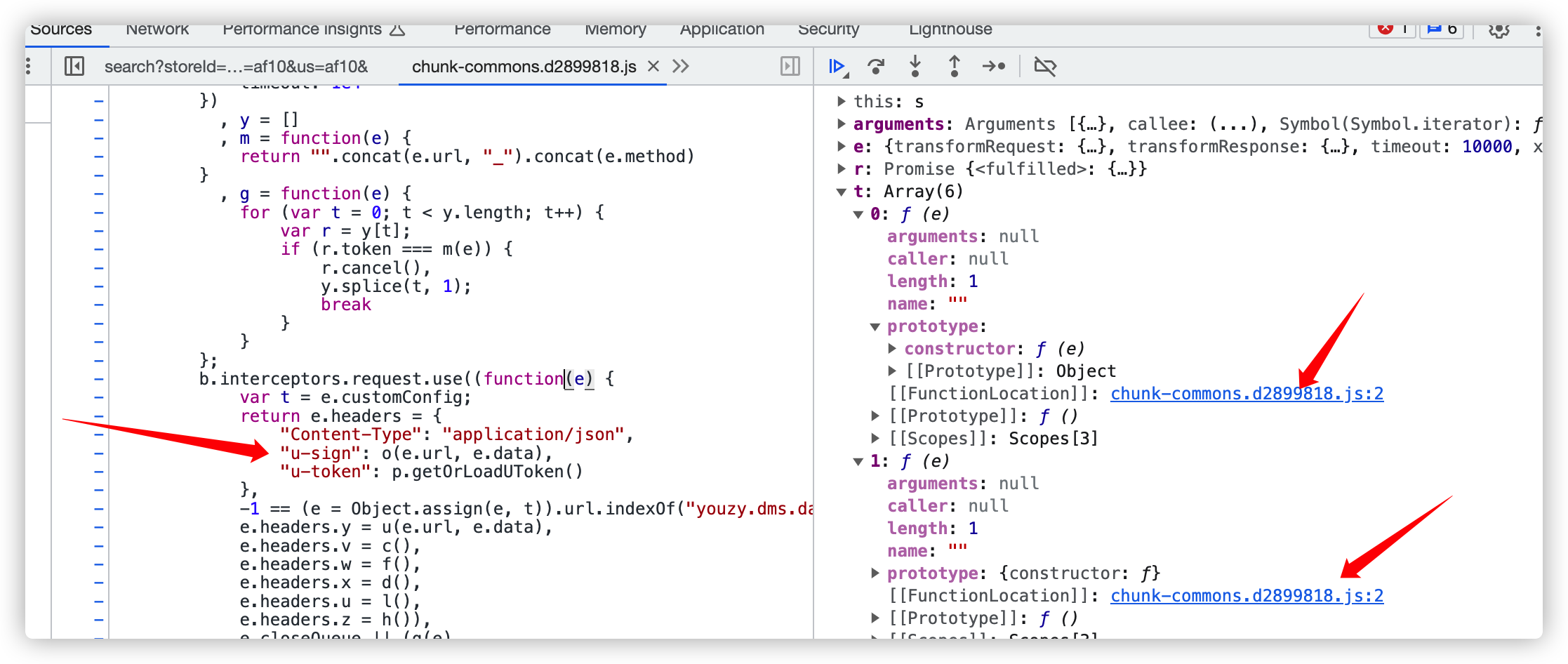Open the Memory tab
The height and width of the screenshot is (664, 1568).
click(616, 29)
